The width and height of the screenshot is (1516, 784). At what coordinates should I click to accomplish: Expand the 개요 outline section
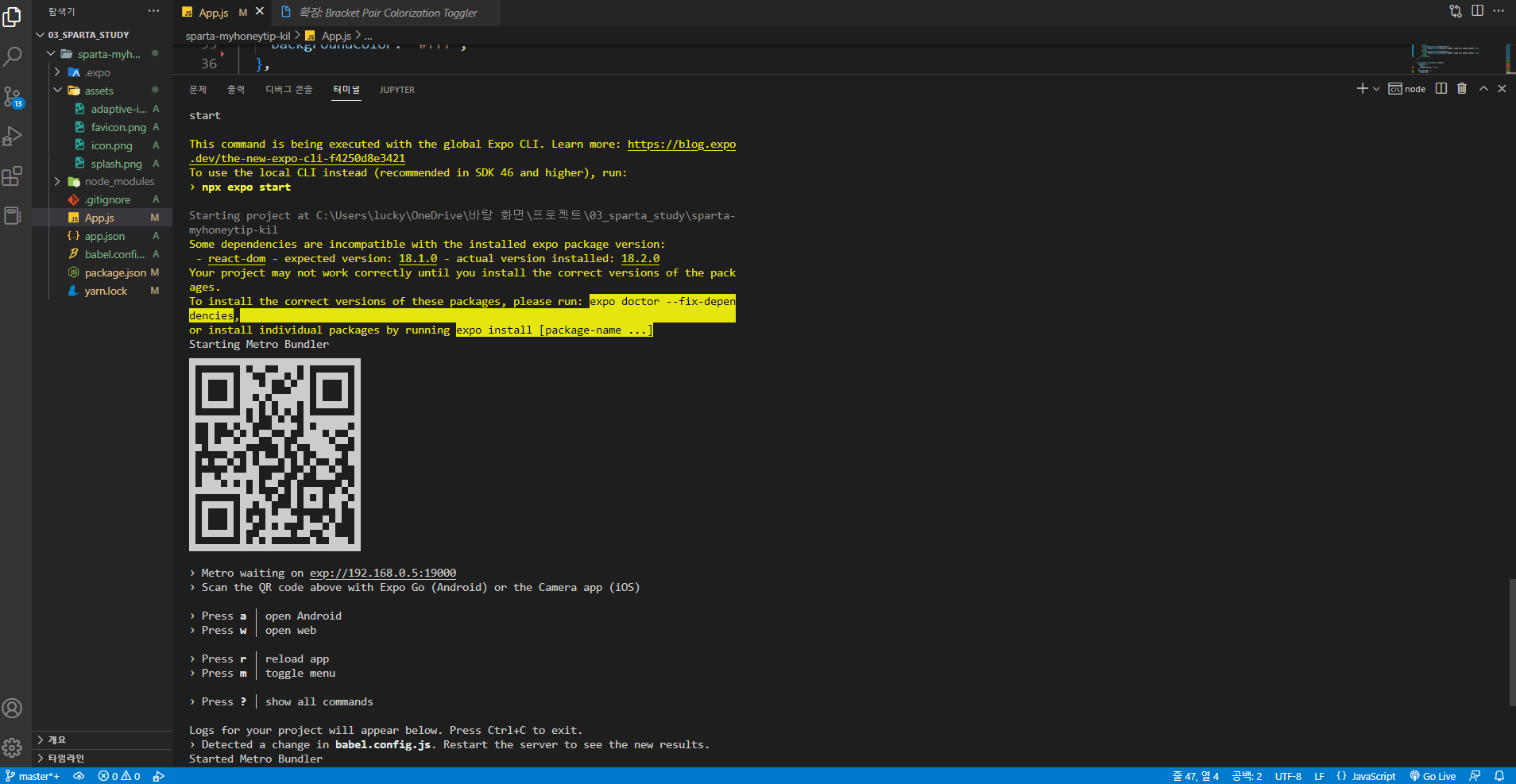pos(102,740)
